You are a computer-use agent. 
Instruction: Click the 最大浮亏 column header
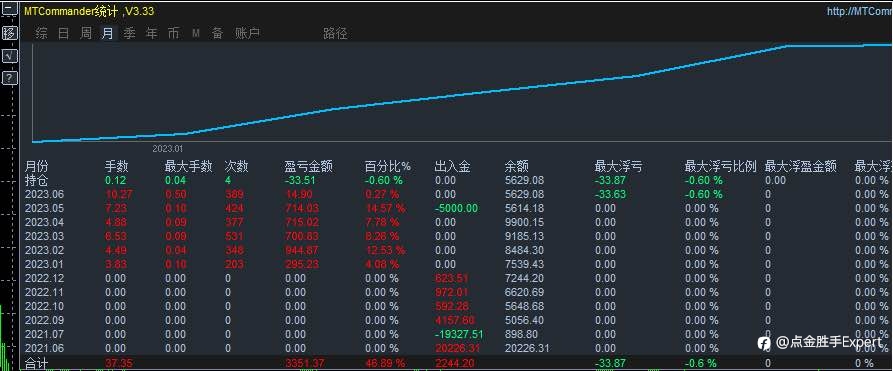coord(618,166)
